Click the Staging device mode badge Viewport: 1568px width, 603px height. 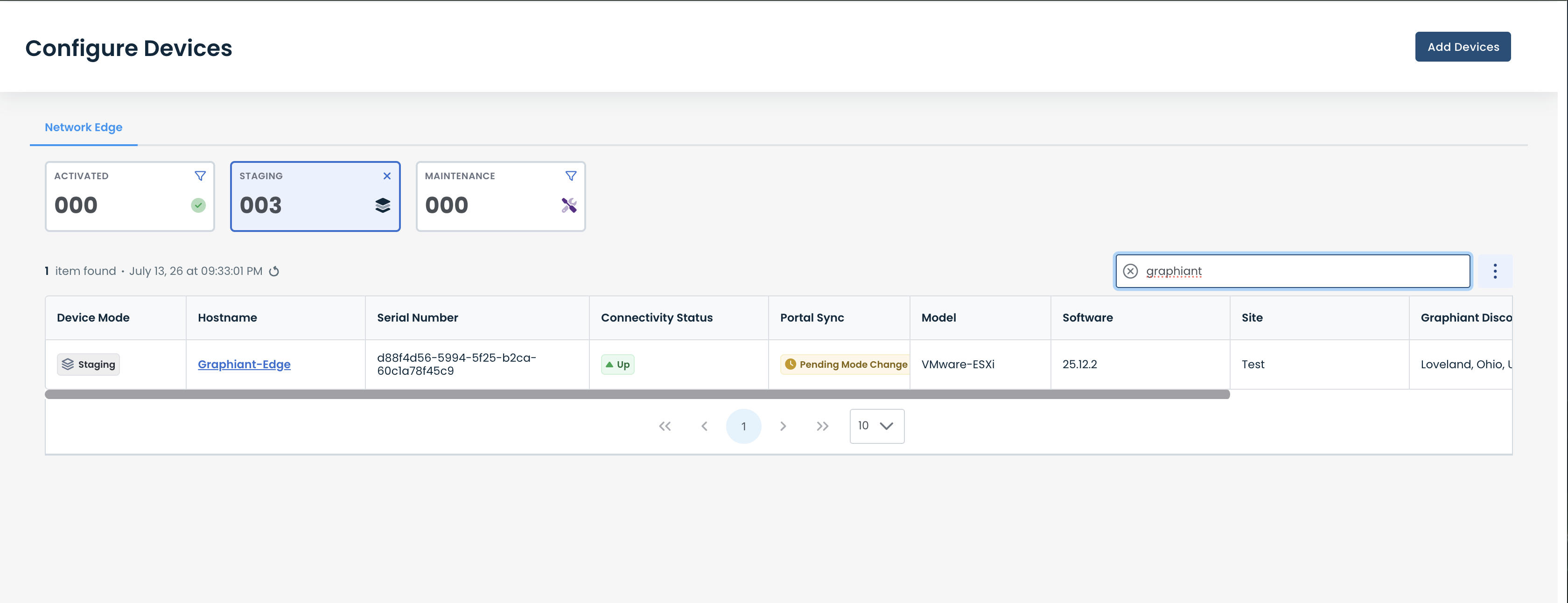tap(88, 365)
